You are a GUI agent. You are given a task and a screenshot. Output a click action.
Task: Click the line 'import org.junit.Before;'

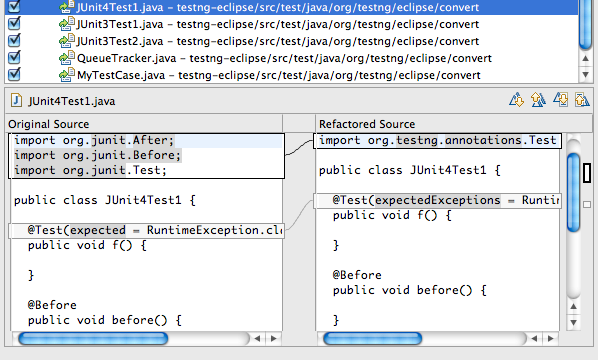click(x=97, y=155)
